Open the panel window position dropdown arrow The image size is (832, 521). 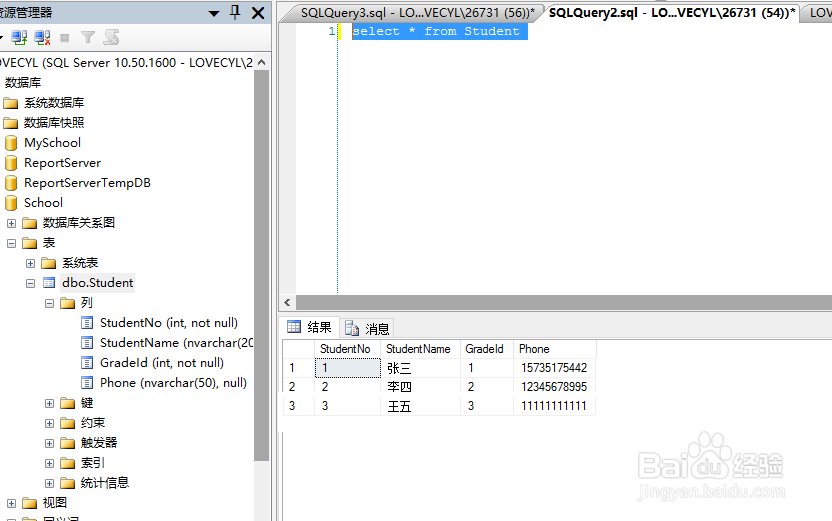[x=214, y=13]
